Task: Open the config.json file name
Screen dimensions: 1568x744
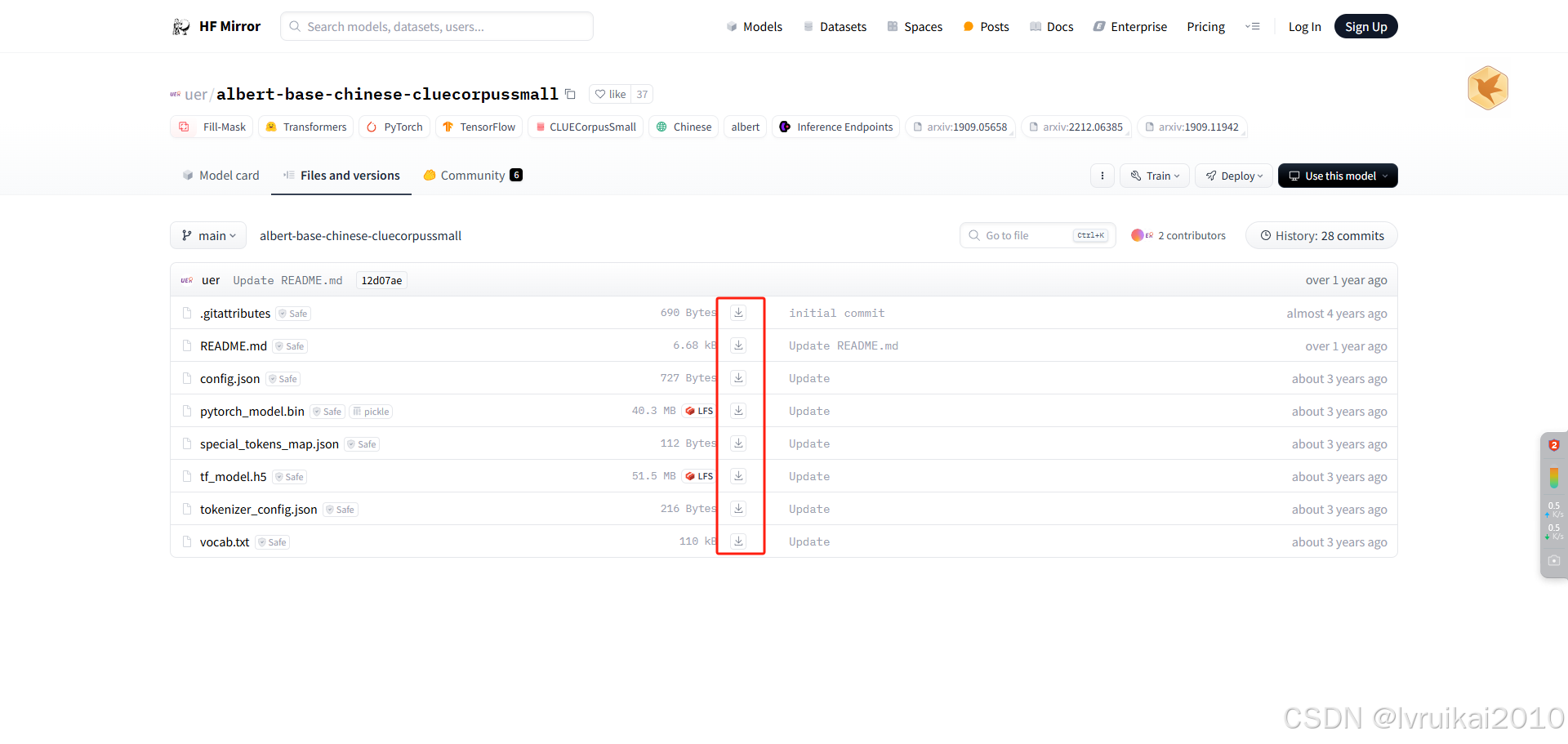Action: 230,378
